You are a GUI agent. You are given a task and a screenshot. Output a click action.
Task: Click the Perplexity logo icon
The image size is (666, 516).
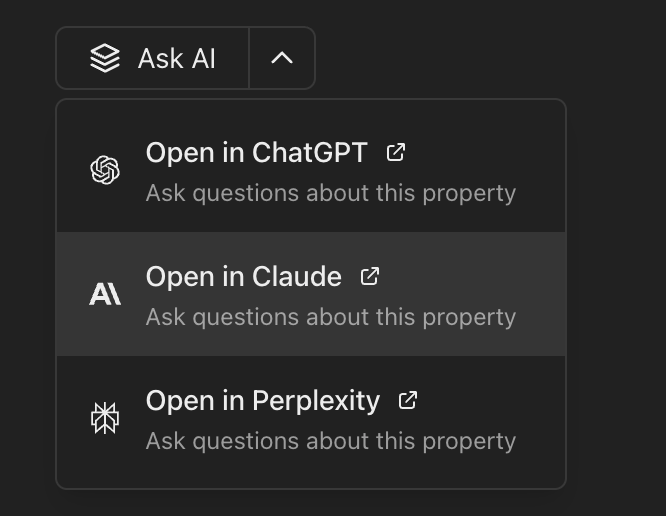coord(105,418)
